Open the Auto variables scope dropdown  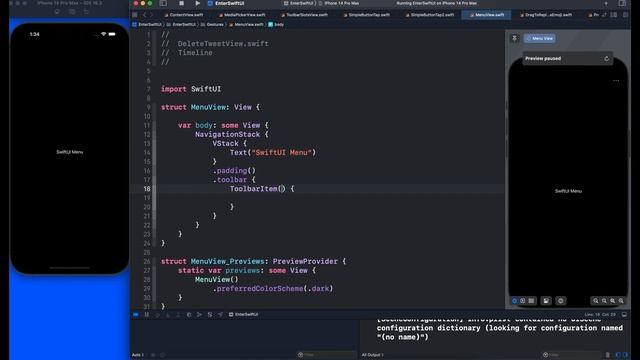click(138, 355)
